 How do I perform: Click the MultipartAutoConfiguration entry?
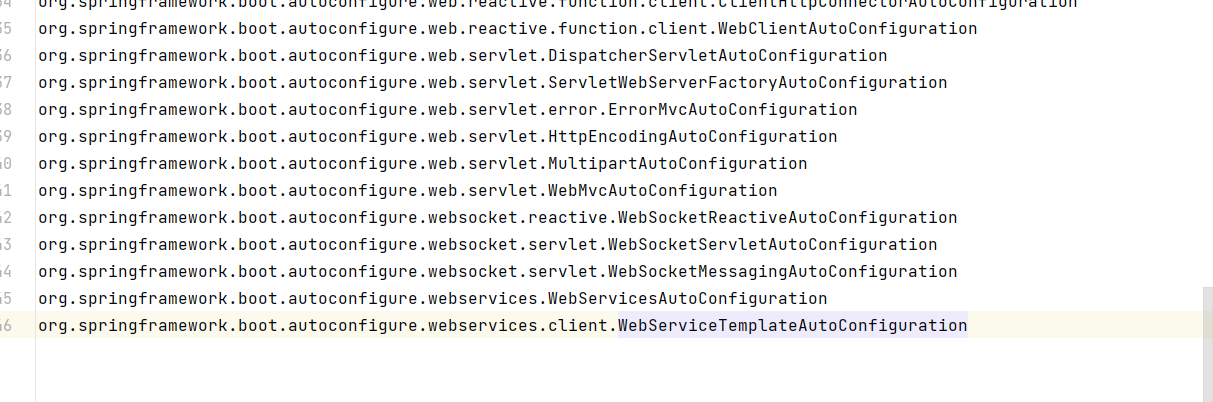point(677,164)
